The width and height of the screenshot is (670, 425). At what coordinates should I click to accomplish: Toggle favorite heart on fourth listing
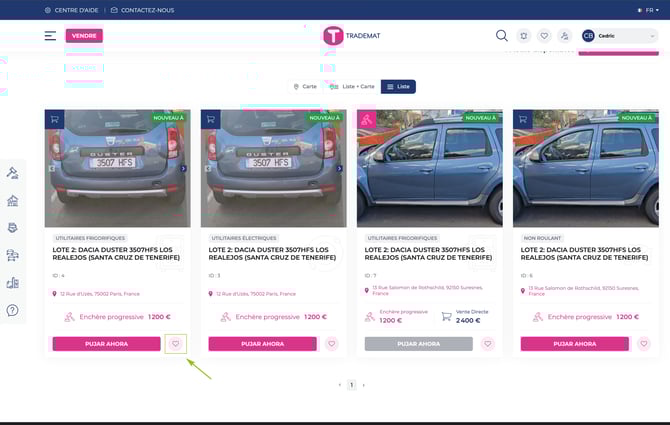(x=644, y=343)
